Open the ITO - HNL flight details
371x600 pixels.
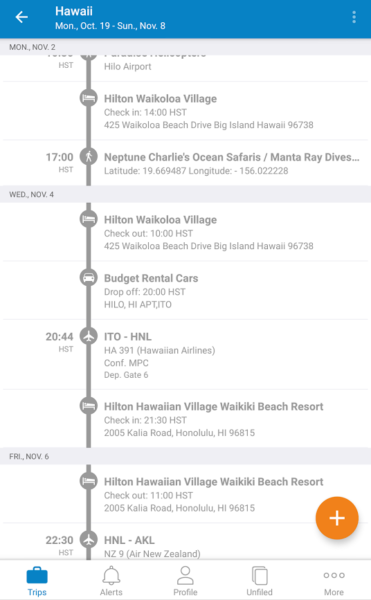(186, 355)
